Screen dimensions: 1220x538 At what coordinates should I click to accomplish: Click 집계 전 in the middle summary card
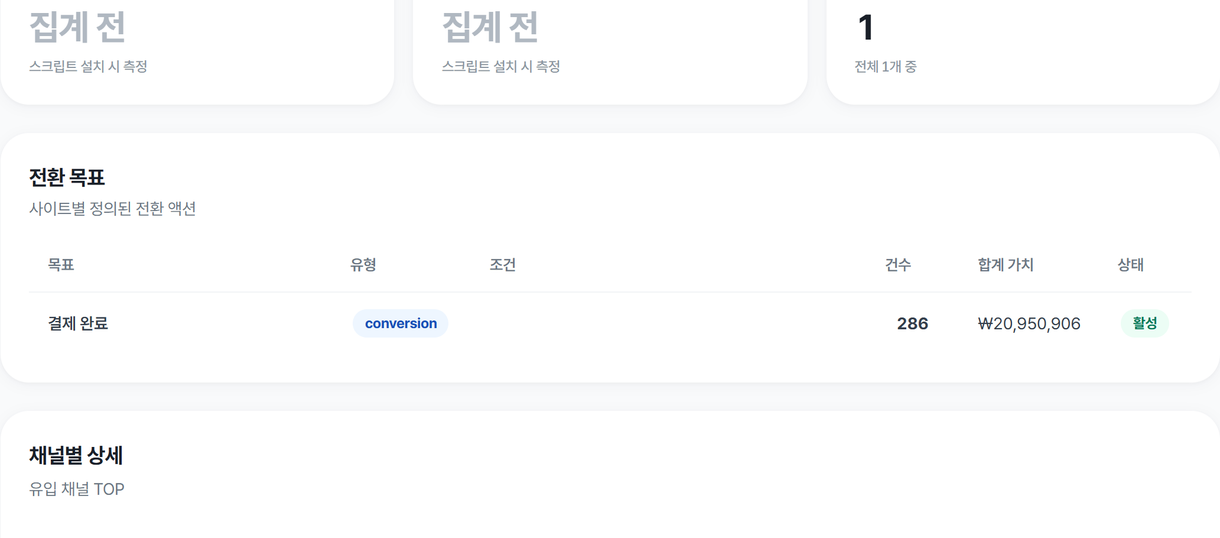490,27
